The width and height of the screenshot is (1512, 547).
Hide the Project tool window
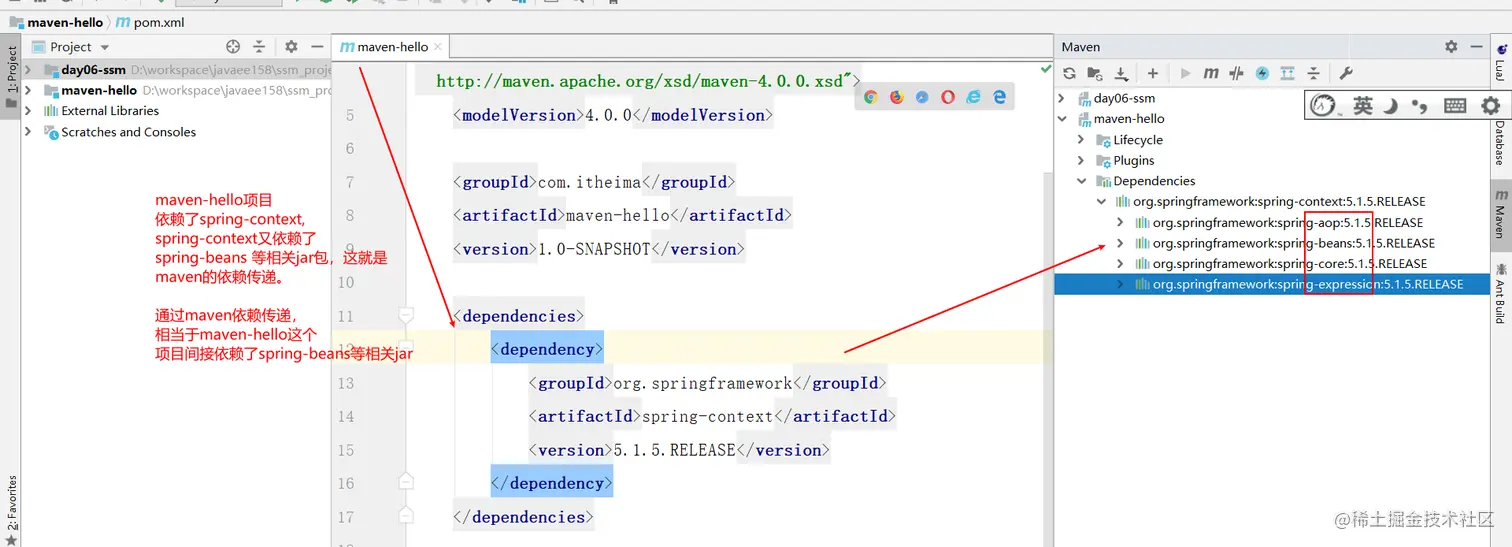pos(316,46)
